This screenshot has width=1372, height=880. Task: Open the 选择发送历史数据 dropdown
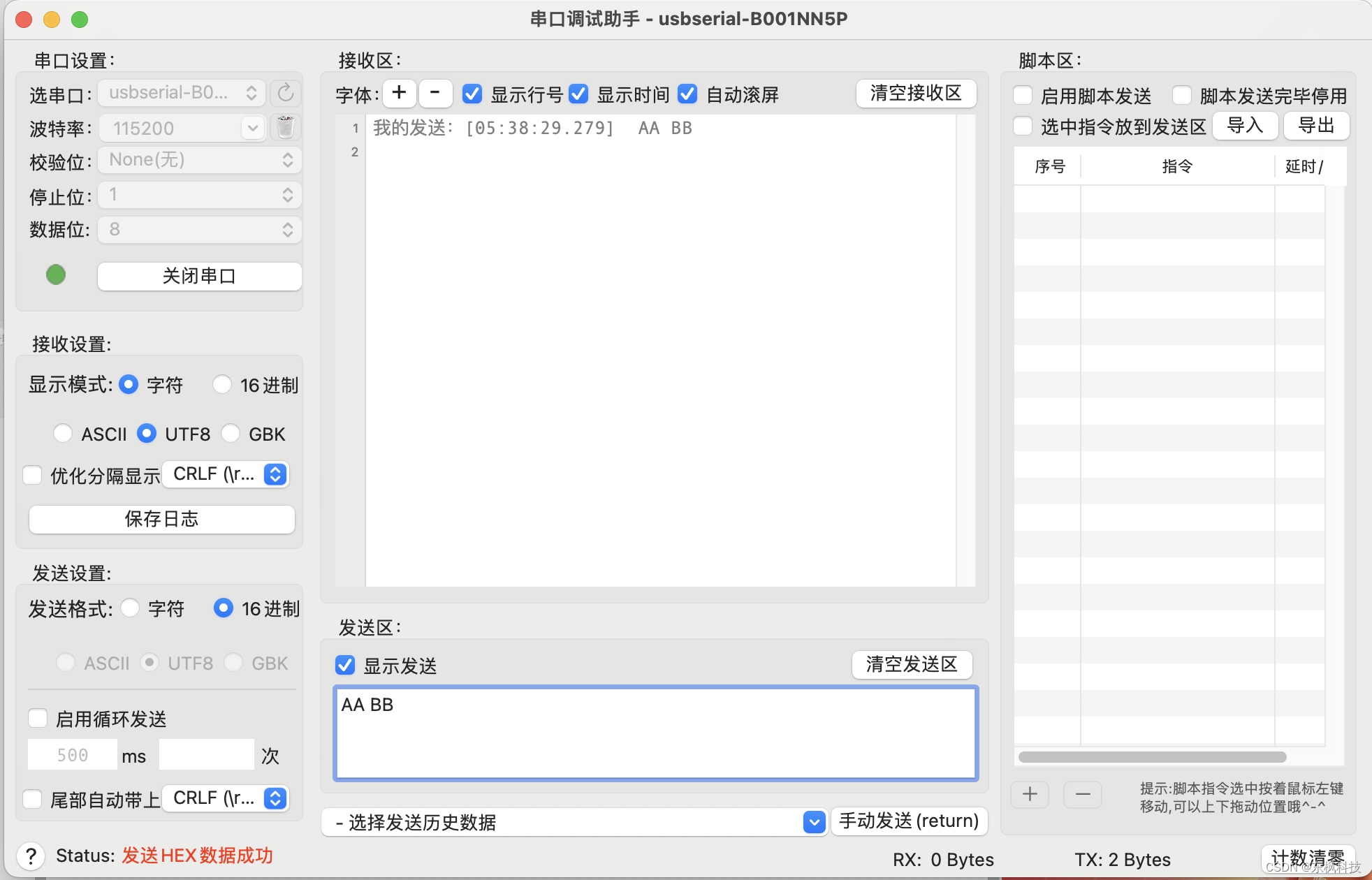[813, 822]
